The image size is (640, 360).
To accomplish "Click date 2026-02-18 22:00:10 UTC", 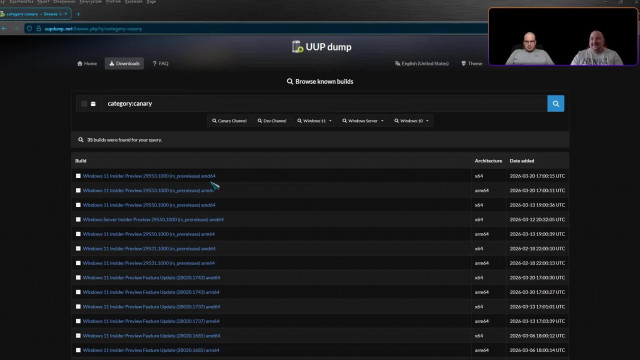I will (x=537, y=249).
